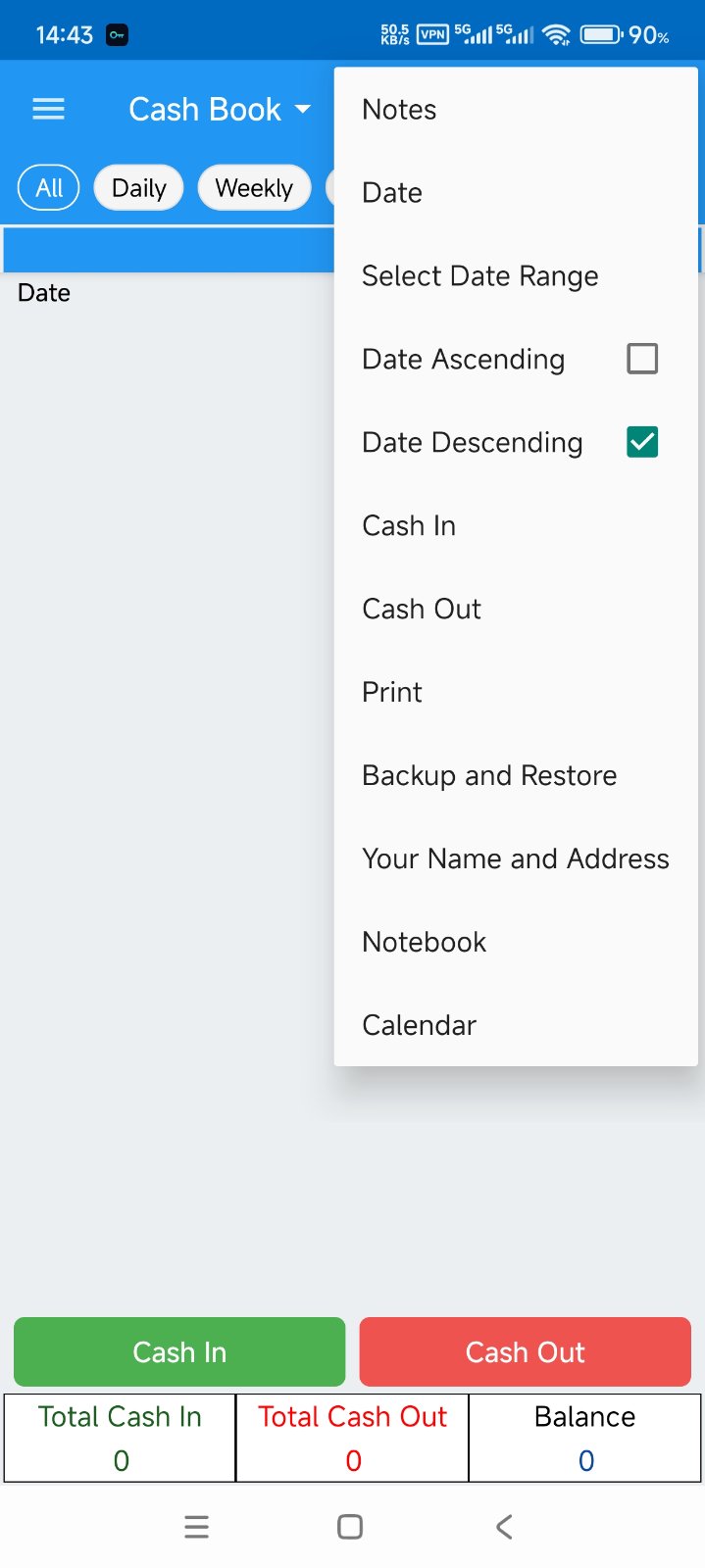Open Backup and Restore option

(x=489, y=775)
